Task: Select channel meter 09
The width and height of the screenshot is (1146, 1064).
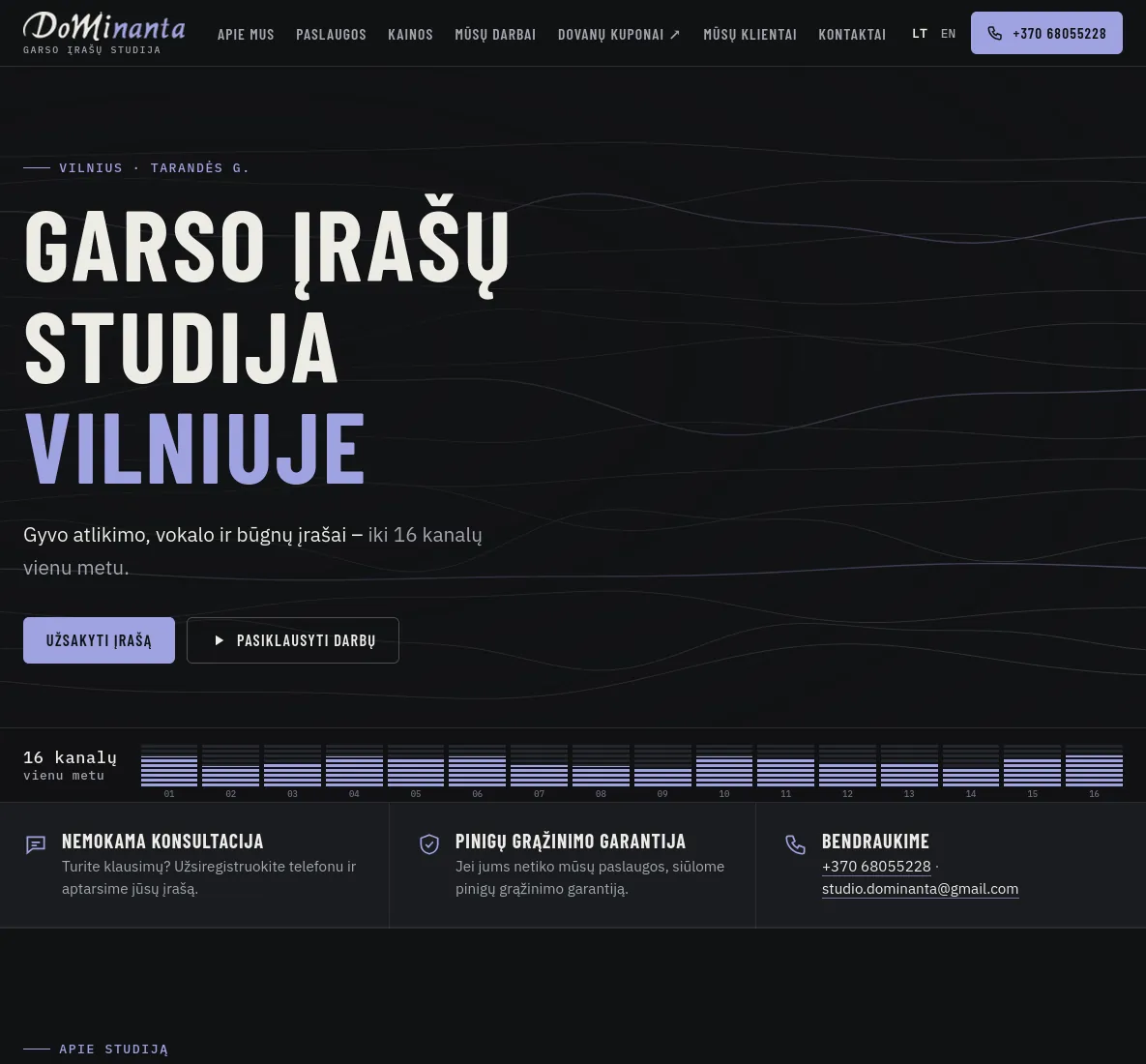Action: point(662,765)
